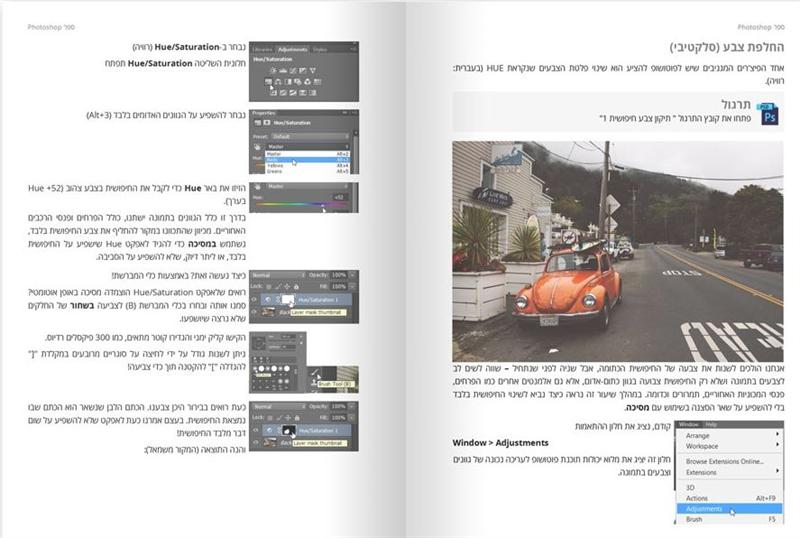Choose Brush in the Window menu

tap(730, 519)
